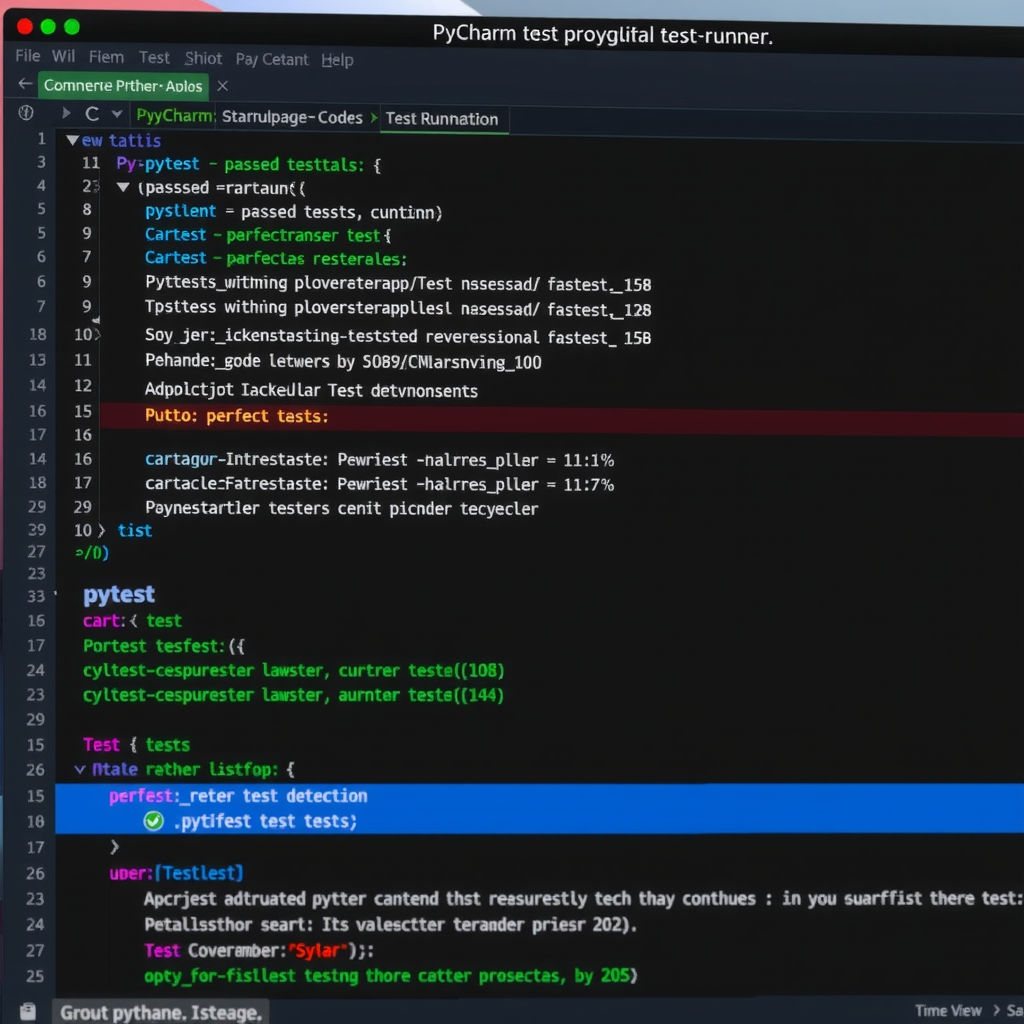1024x1024 pixels.
Task: Open the Test menu in the menu bar
Action: coord(154,58)
